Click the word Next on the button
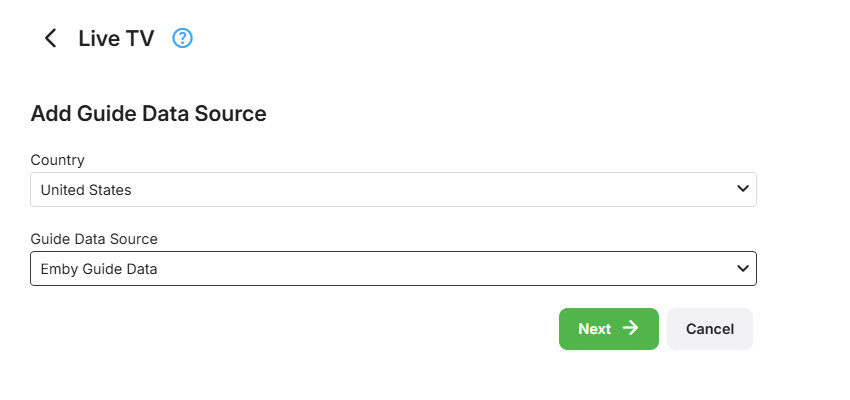The height and width of the screenshot is (400, 850). pos(594,329)
